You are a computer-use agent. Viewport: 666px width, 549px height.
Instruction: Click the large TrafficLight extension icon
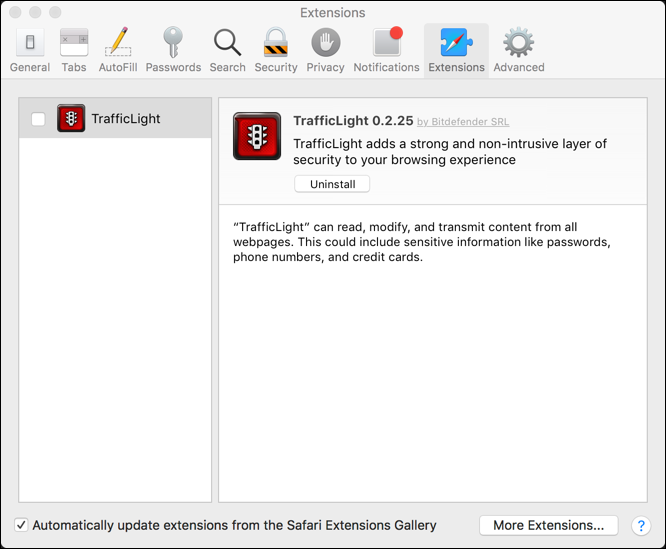click(257, 136)
